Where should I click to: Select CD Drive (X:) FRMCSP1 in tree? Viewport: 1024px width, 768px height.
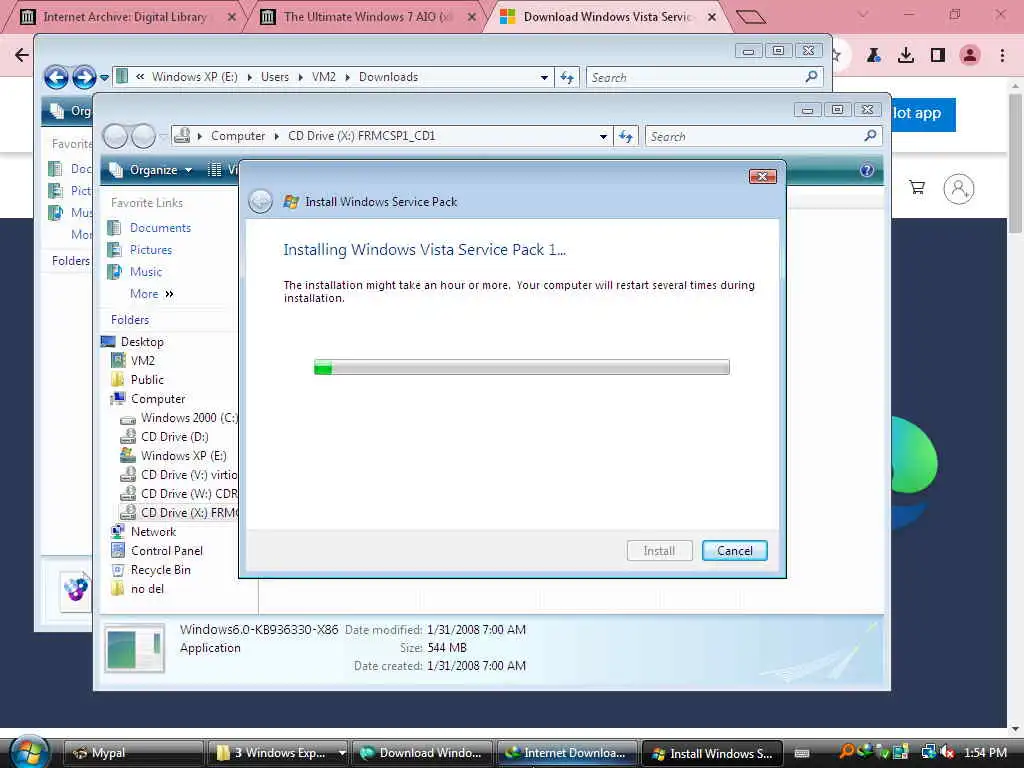pos(188,513)
